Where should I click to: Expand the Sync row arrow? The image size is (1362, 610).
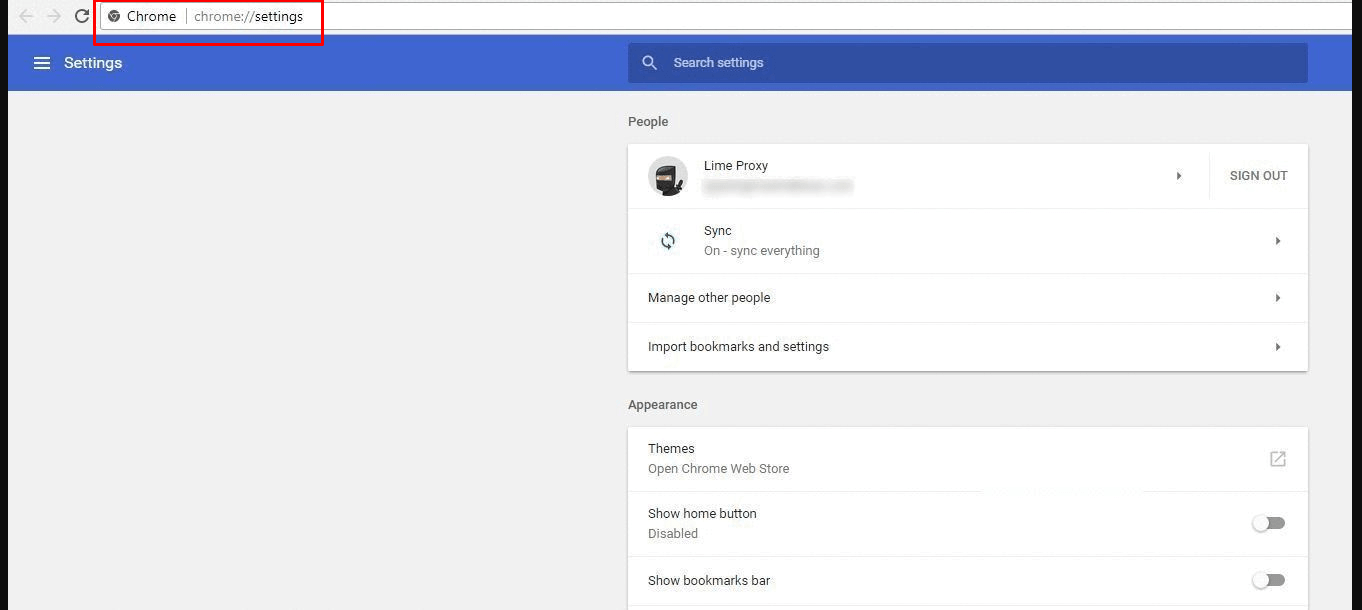click(x=1277, y=241)
